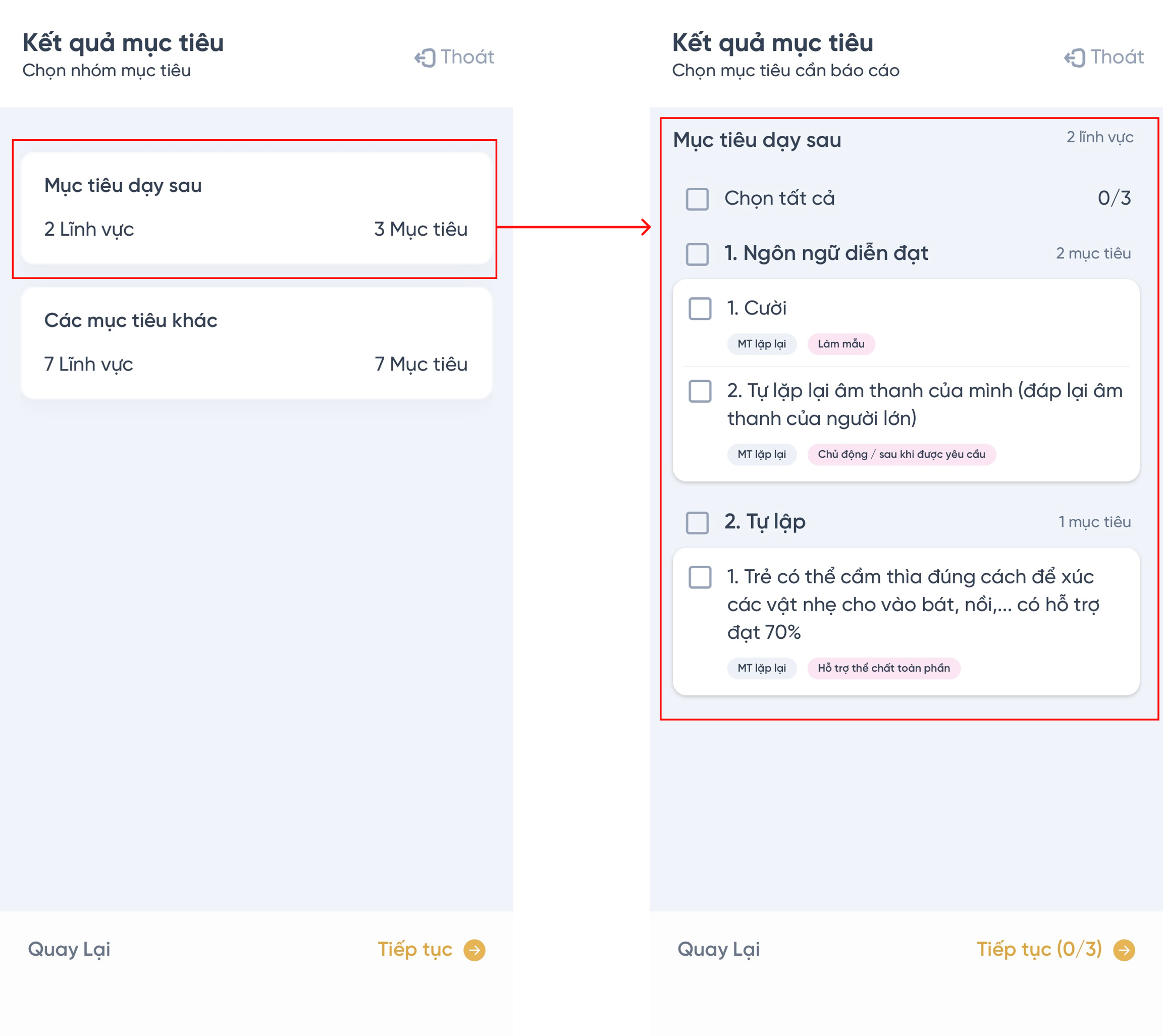
Task: Click the exit icon on right screen
Action: (1075, 58)
